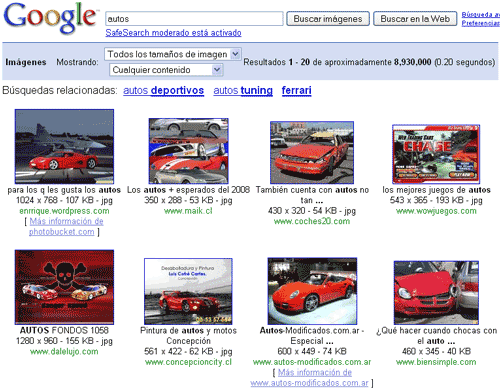Click 'www.concepcioncity.cl' source text
Screen dimensions: 500x390
click(x=188, y=362)
